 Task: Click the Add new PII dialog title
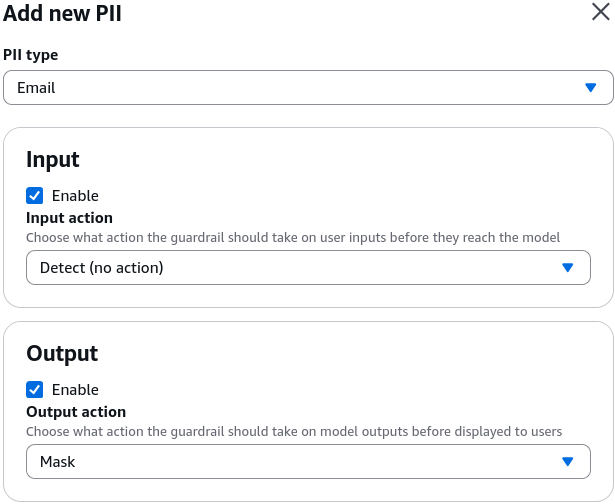pos(62,13)
